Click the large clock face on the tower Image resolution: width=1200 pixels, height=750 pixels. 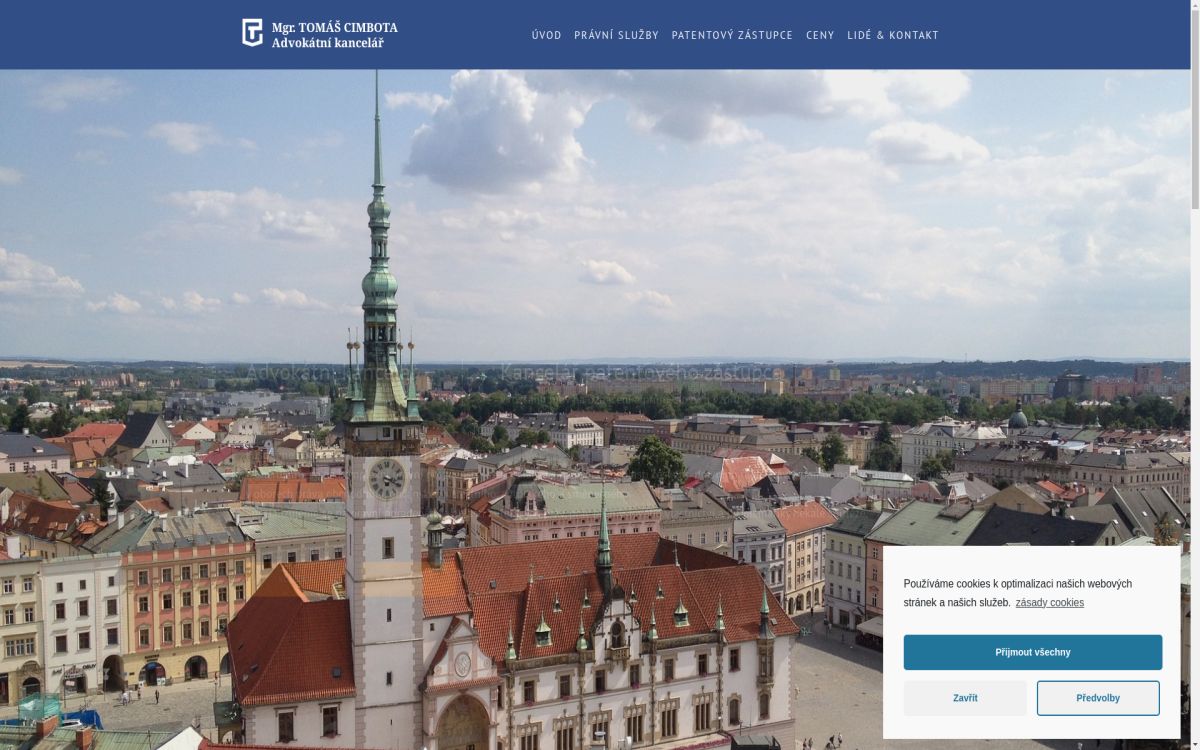click(x=386, y=479)
